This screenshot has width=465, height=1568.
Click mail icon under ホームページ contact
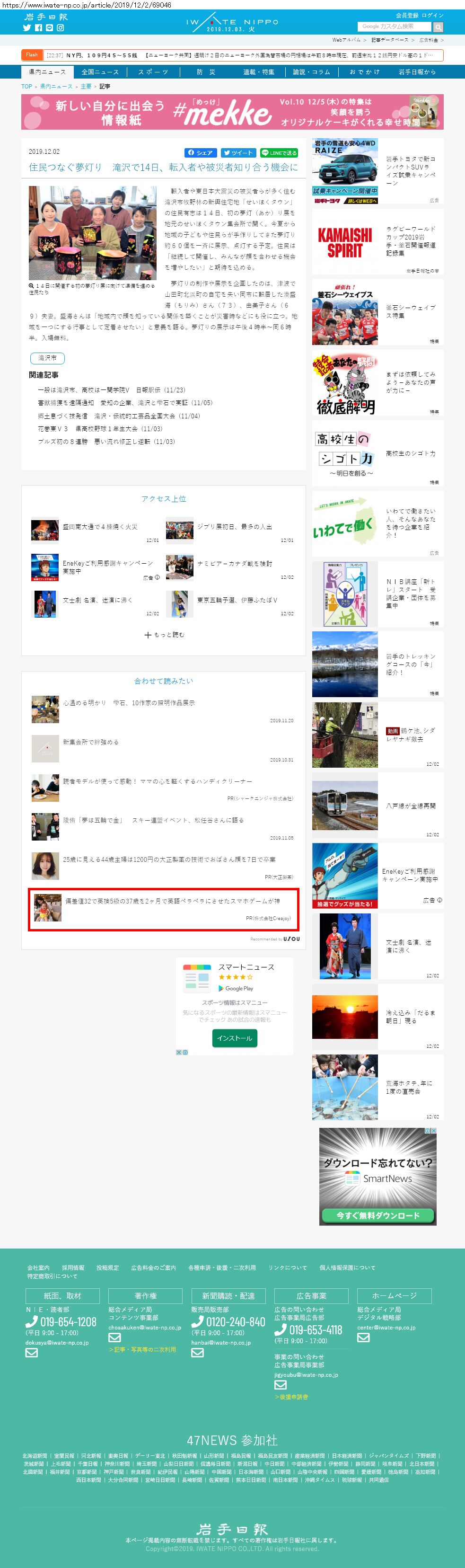[363, 1338]
